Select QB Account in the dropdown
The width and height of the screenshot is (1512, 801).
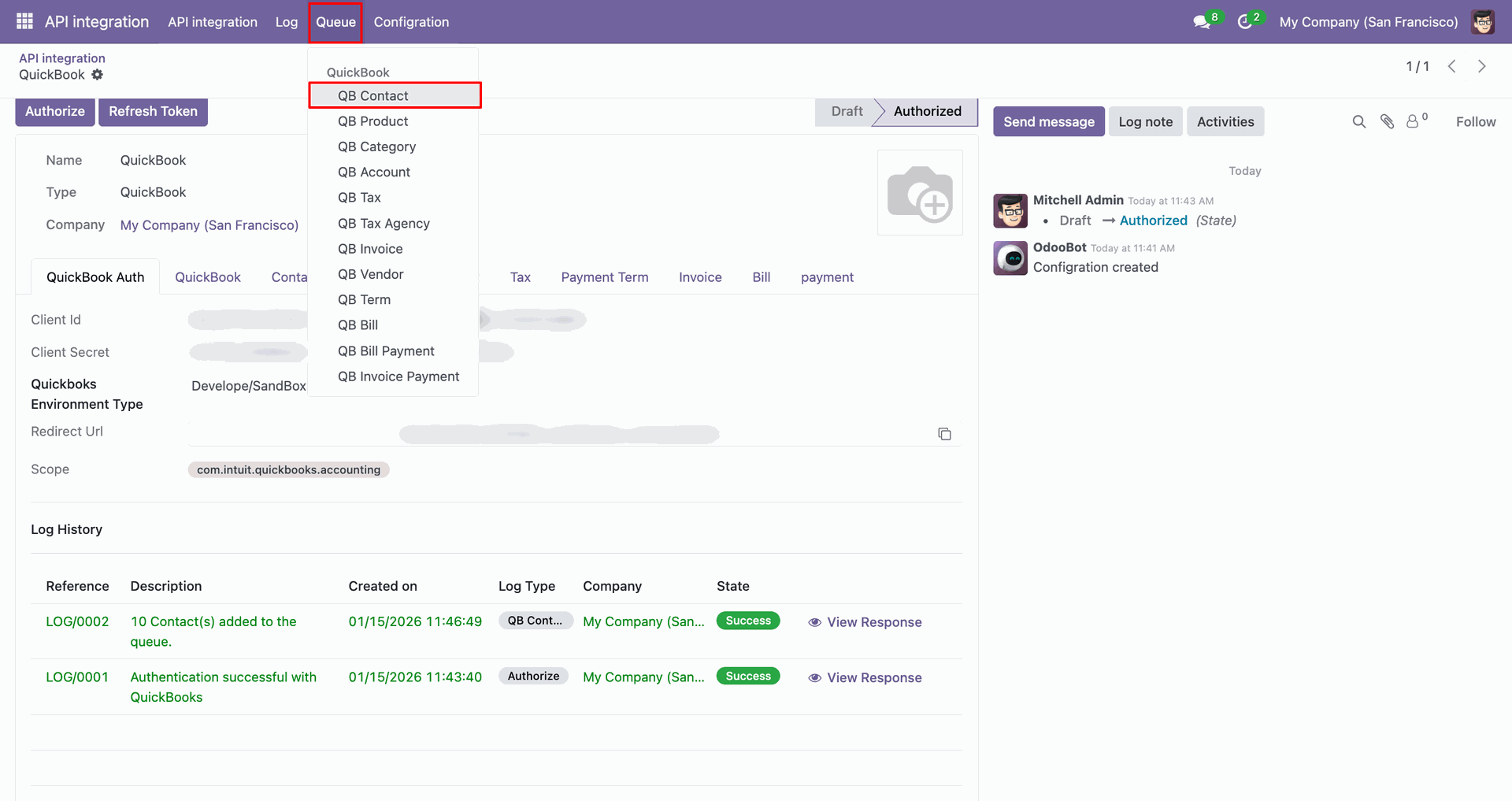pos(393,172)
